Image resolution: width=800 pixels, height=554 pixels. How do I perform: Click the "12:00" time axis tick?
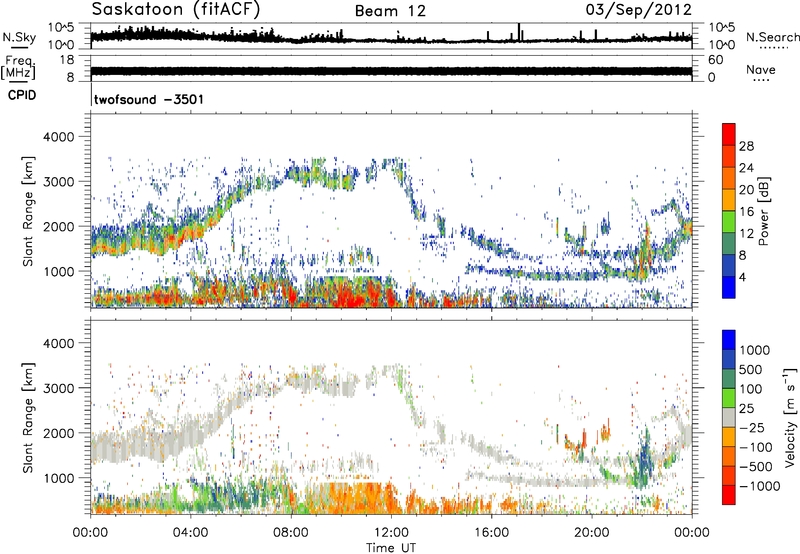pos(391,533)
